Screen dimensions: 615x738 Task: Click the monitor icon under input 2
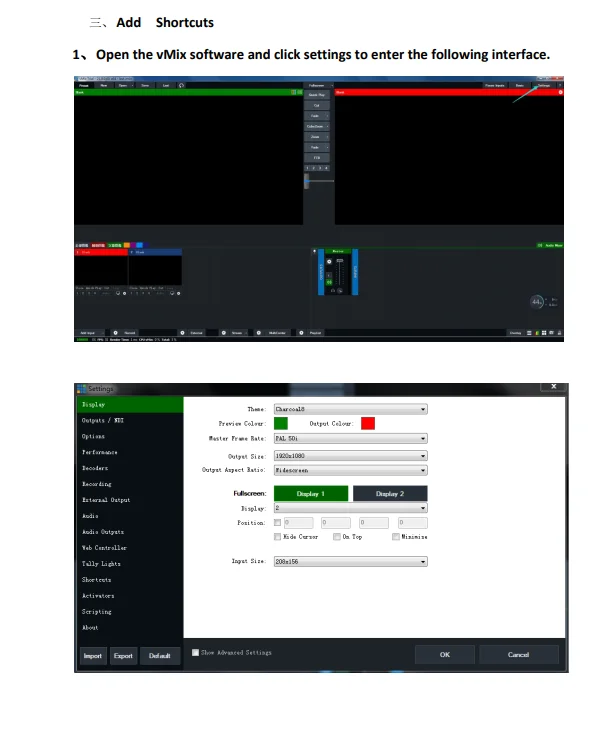coord(172,293)
